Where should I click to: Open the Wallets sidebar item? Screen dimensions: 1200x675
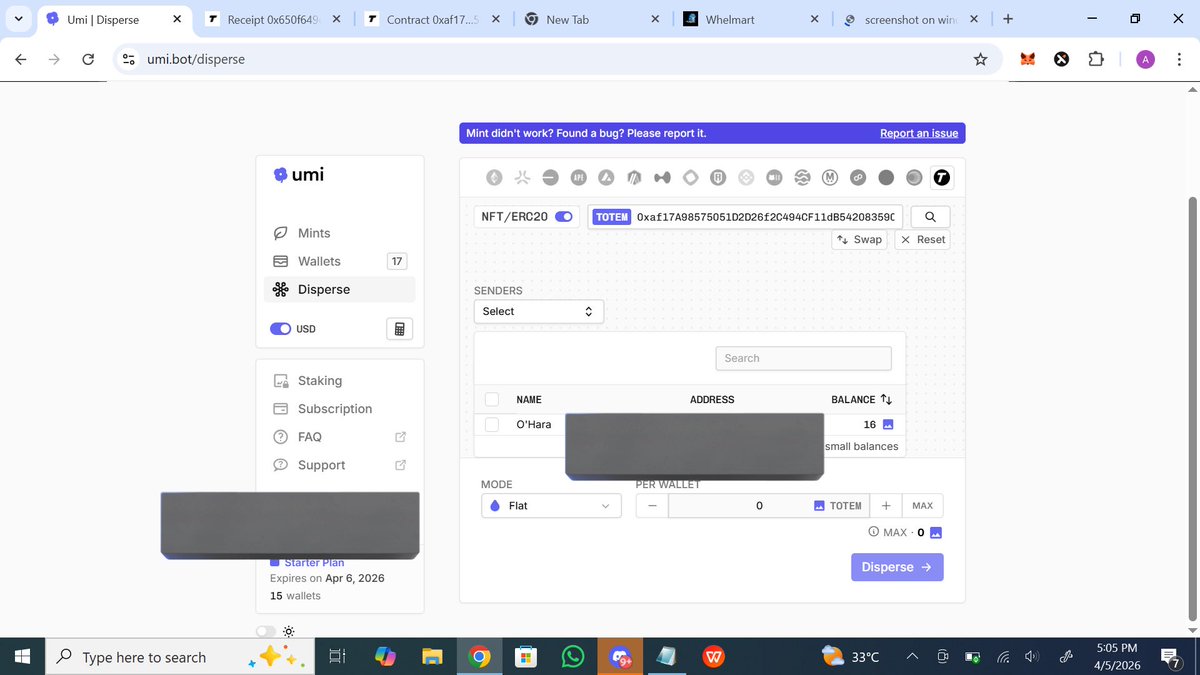click(340, 261)
